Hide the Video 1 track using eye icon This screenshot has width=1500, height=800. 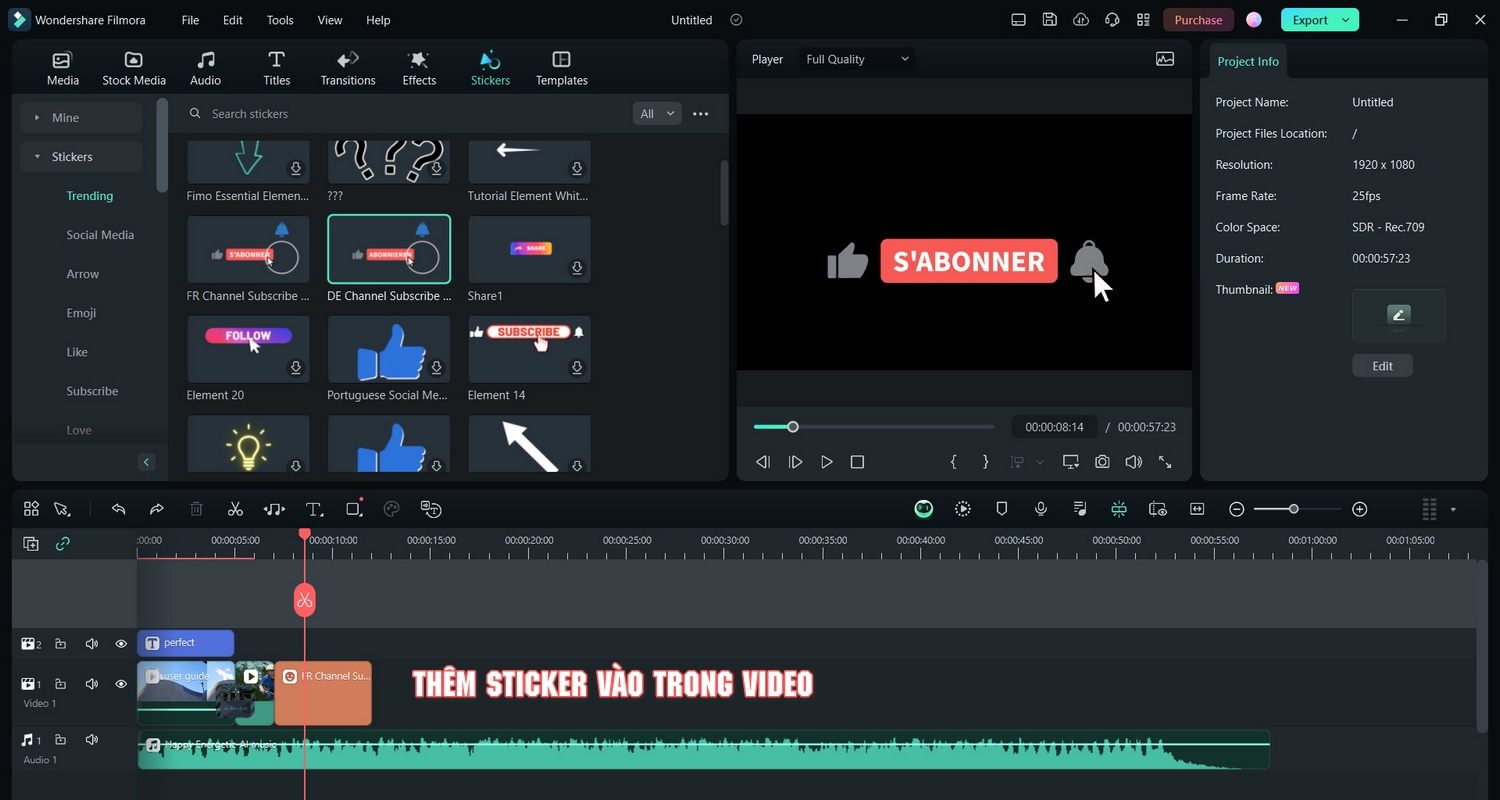[x=121, y=684]
